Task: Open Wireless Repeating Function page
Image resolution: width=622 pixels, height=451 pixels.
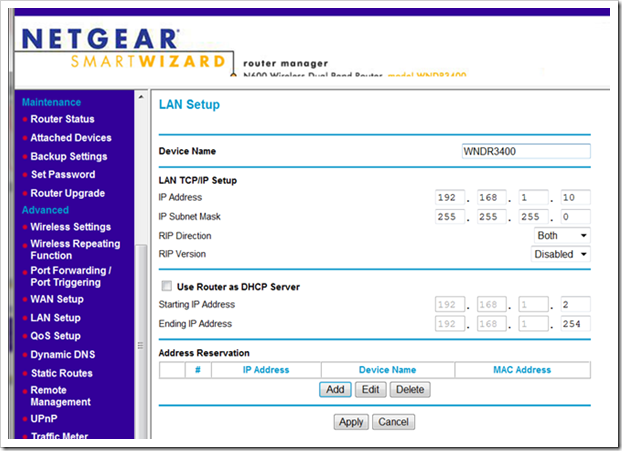Action: coord(75,249)
